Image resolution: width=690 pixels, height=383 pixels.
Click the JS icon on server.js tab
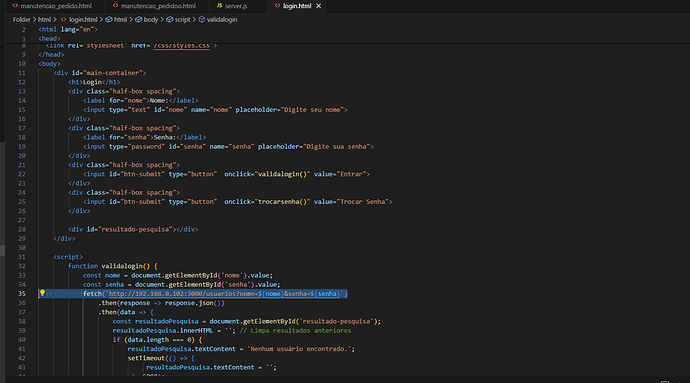coord(219,6)
